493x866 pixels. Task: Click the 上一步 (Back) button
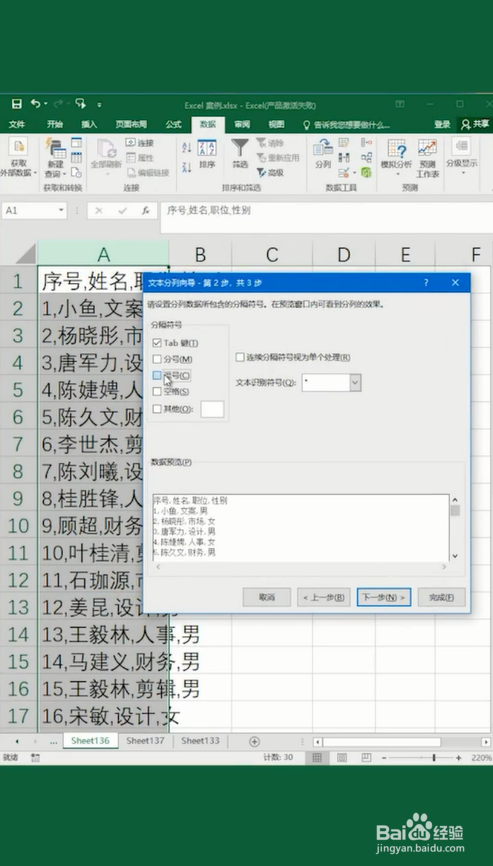click(x=324, y=597)
